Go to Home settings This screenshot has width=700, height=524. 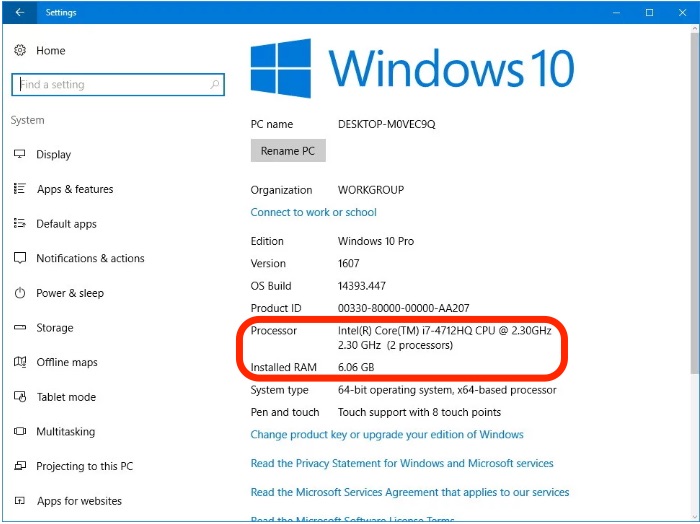[x=50, y=50]
